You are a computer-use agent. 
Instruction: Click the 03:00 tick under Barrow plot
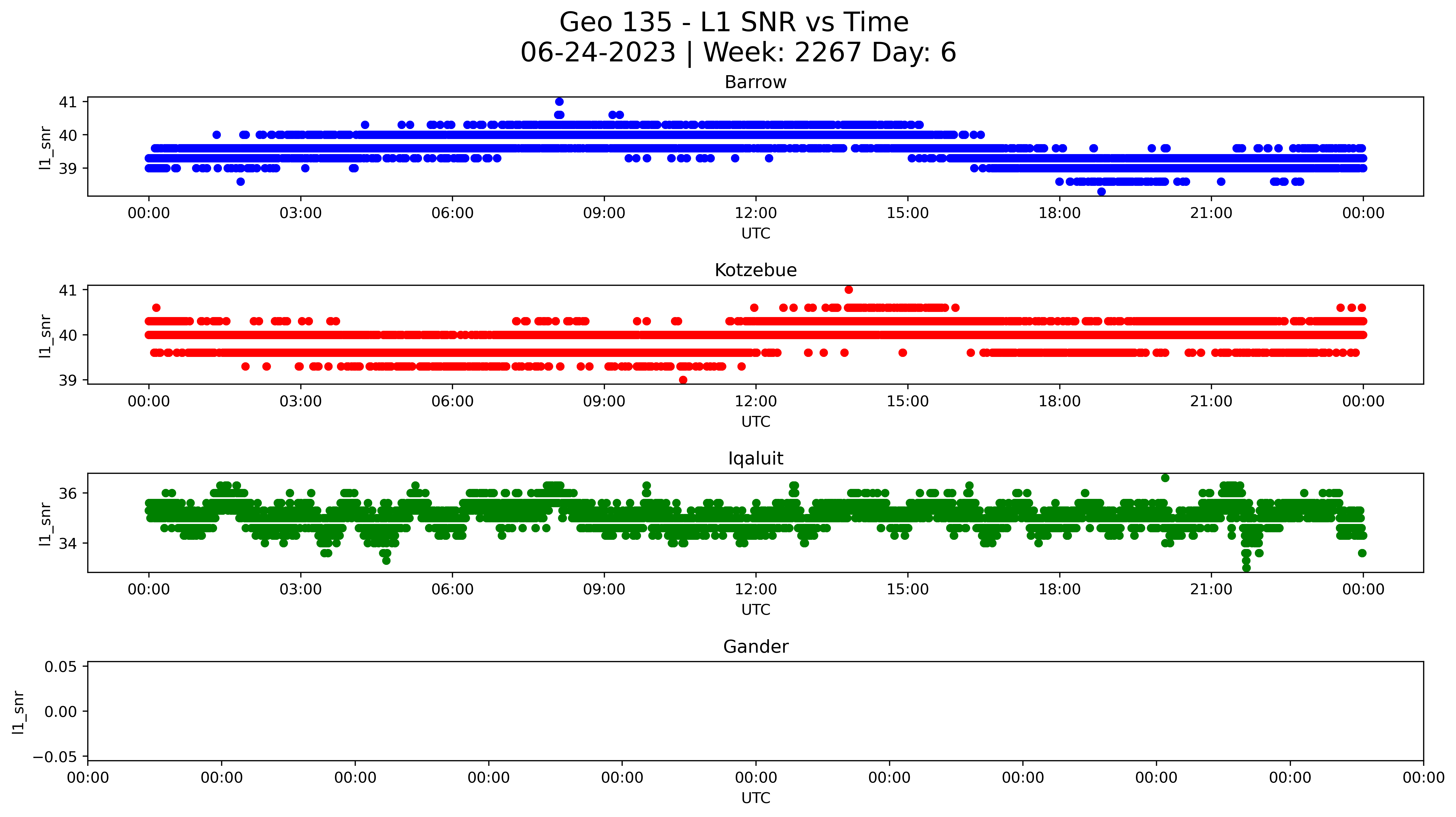301,213
